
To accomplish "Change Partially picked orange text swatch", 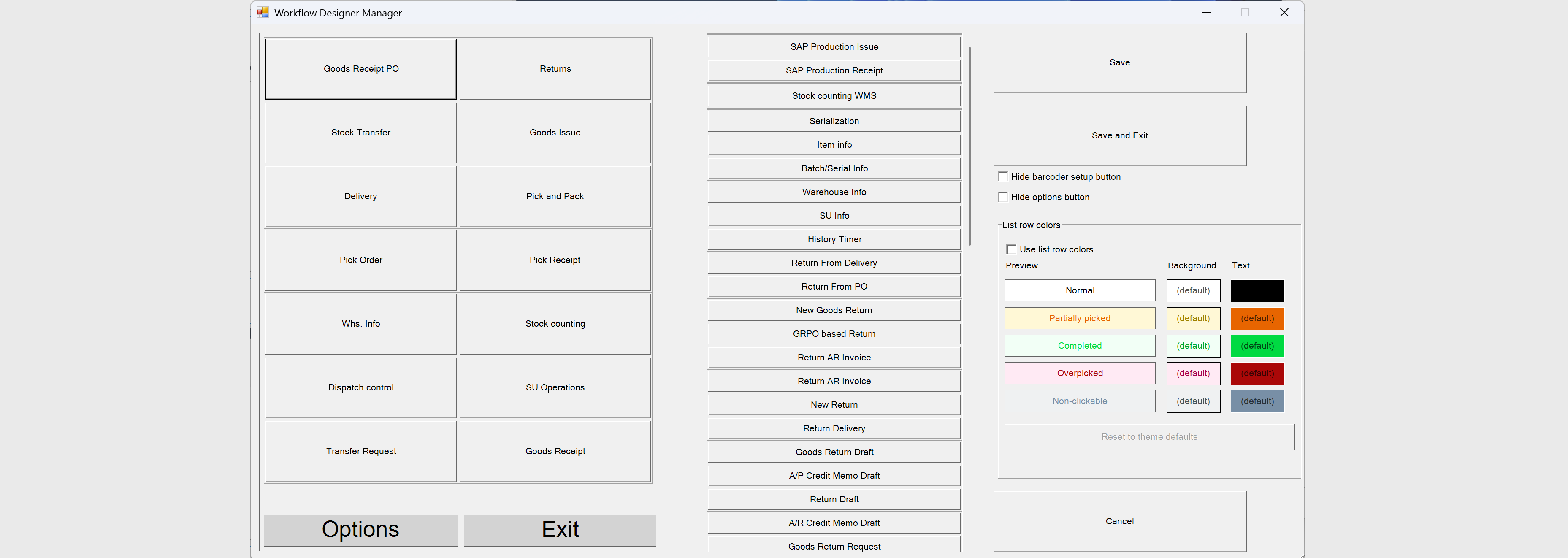I will 1257,318.
